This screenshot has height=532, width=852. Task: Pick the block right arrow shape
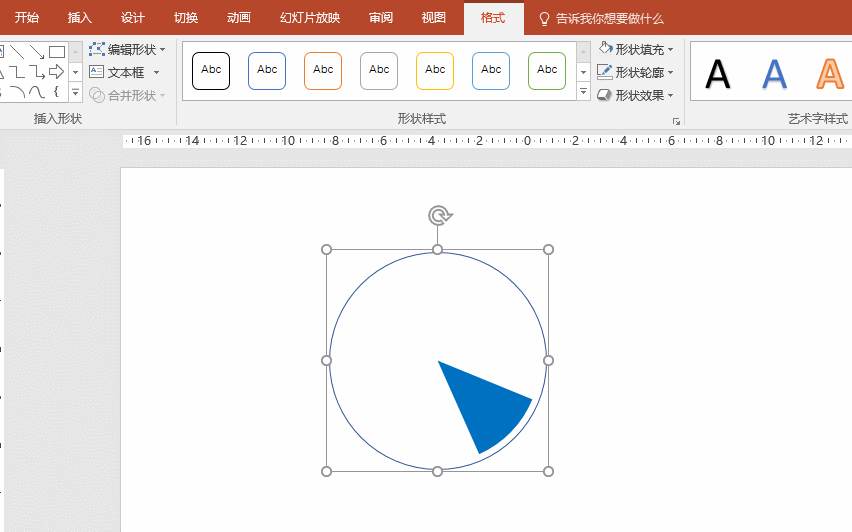coord(57,72)
